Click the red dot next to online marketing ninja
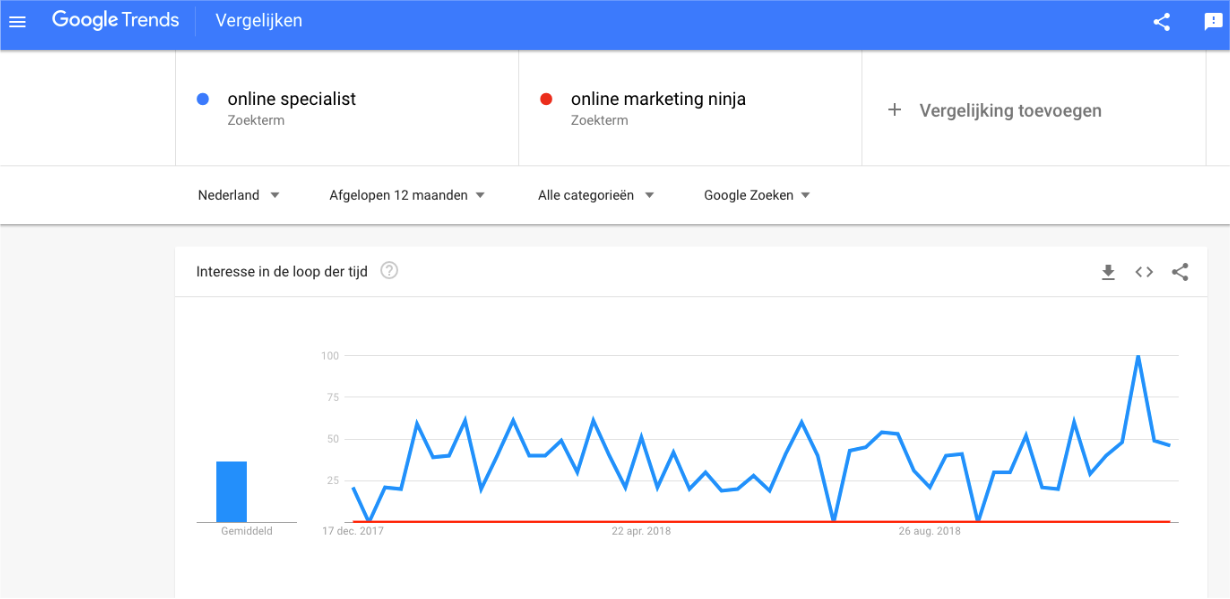 546,99
